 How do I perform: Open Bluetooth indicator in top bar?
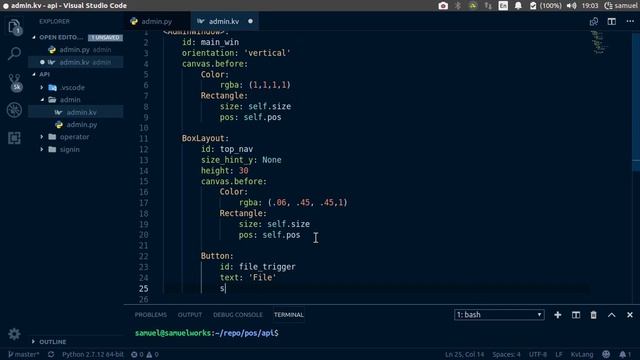(458, 6)
